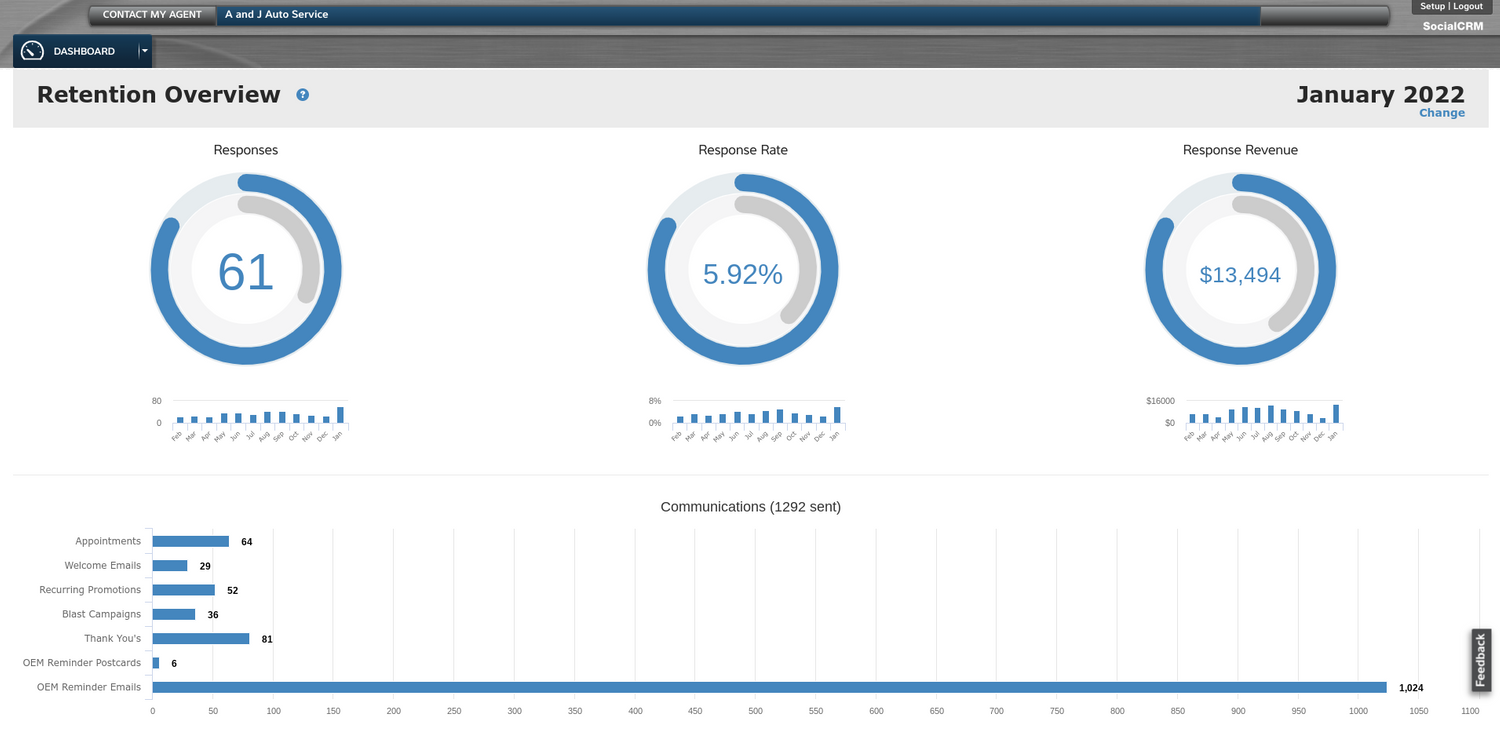Viewport: 1500px width, 733px height.
Task: Open the Feedback side tab
Action: click(x=1481, y=659)
